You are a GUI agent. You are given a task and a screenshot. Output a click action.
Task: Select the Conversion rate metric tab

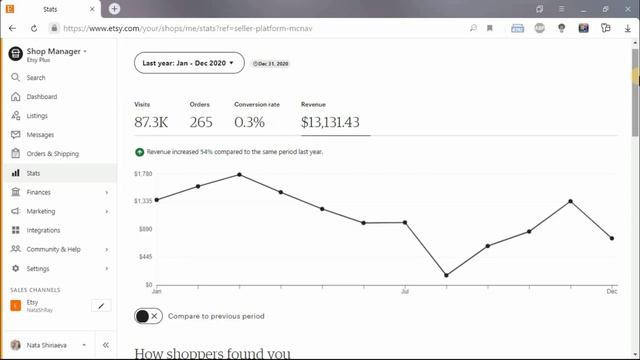pyautogui.click(x=257, y=116)
